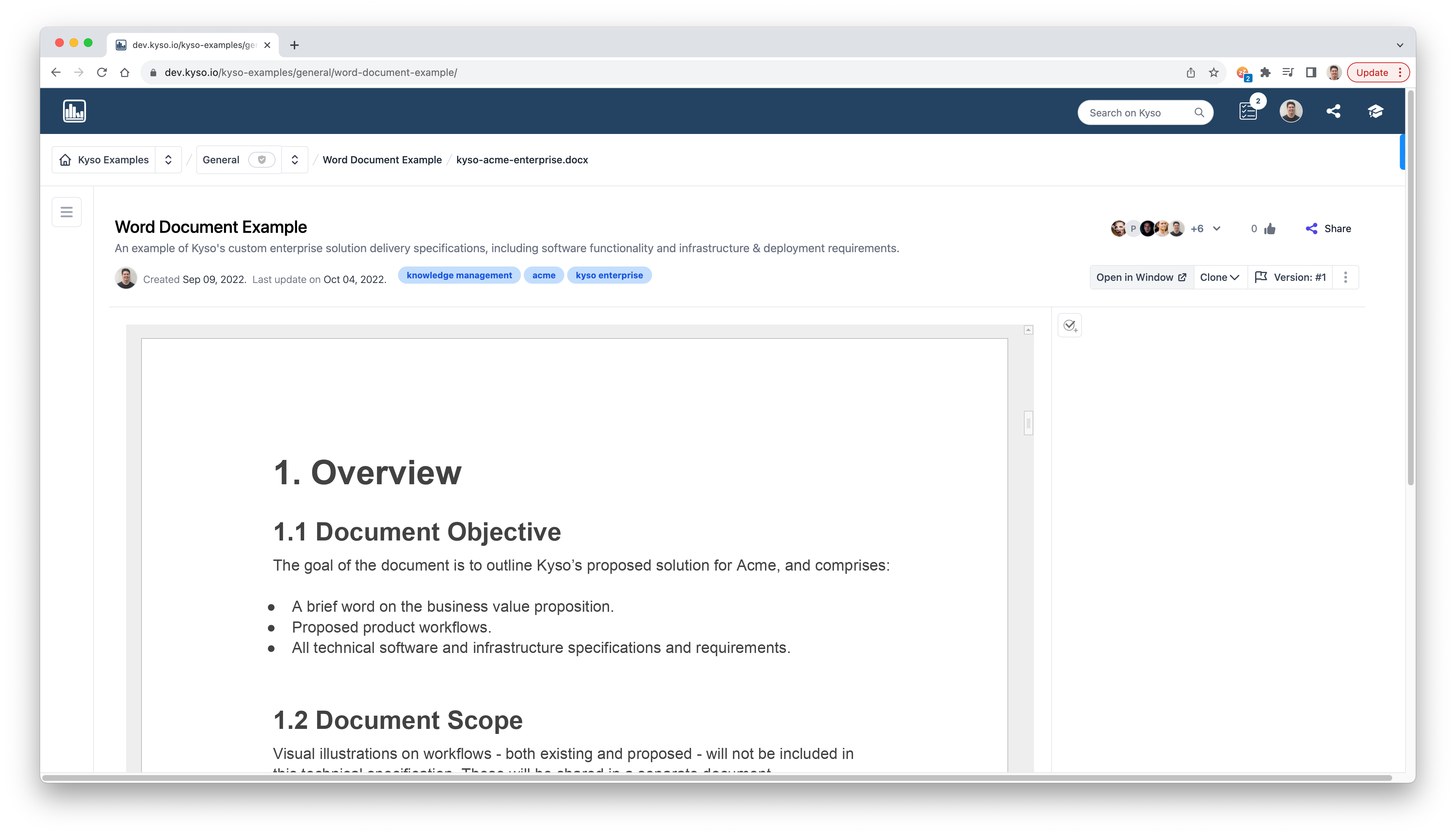Open the graduation cap learning icon
Image resolution: width=1456 pixels, height=836 pixels.
(x=1375, y=111)
